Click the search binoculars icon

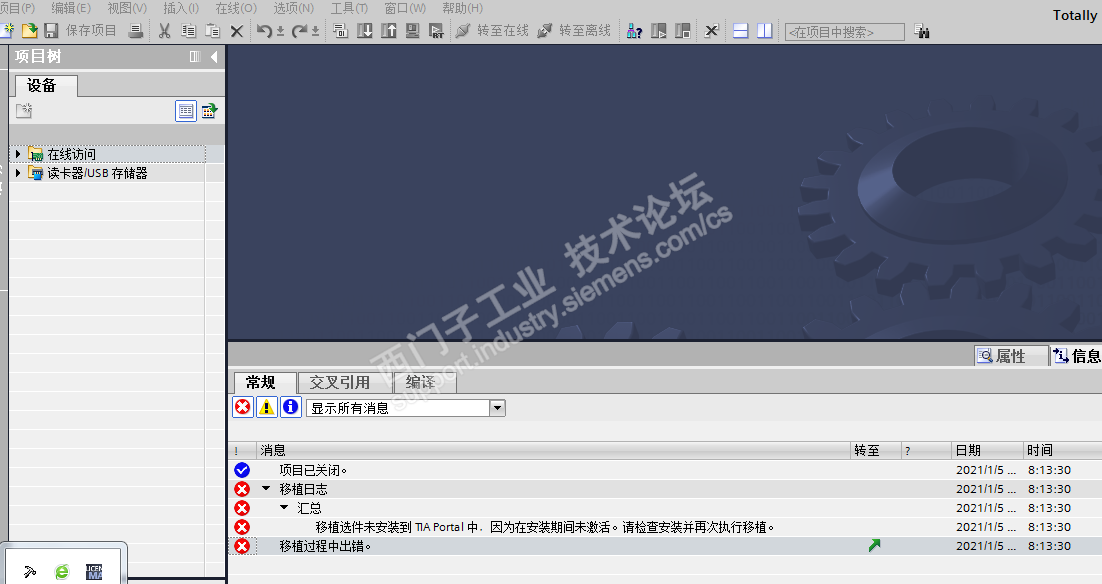pyautogui.click(x=921, y=31)
